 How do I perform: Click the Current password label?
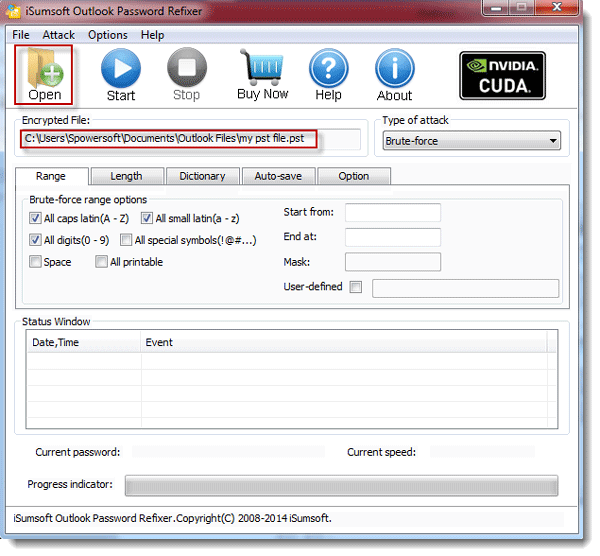click(x=78, y=452)
